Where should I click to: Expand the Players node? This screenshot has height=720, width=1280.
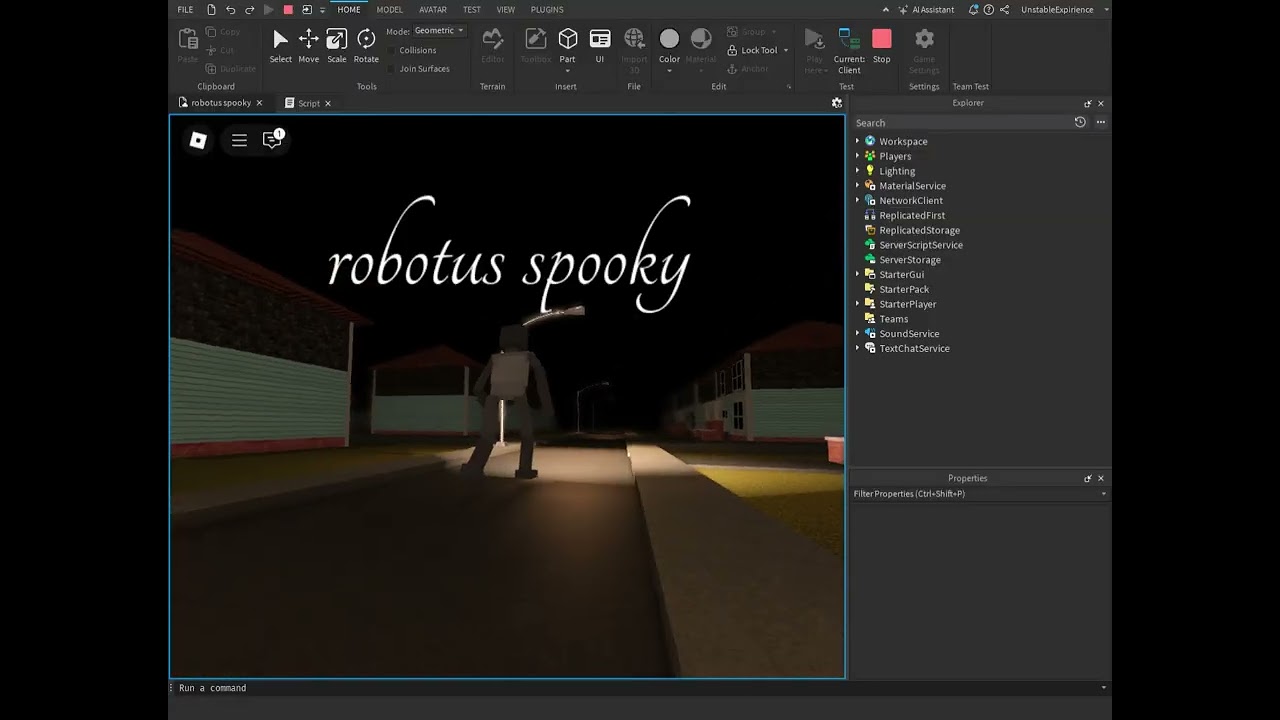pos(857,156)
